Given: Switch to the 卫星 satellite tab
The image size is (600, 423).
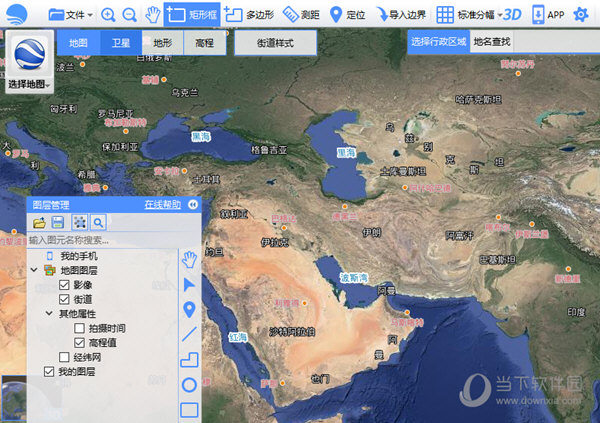Looking at the screenshot, I should point(120,42).
